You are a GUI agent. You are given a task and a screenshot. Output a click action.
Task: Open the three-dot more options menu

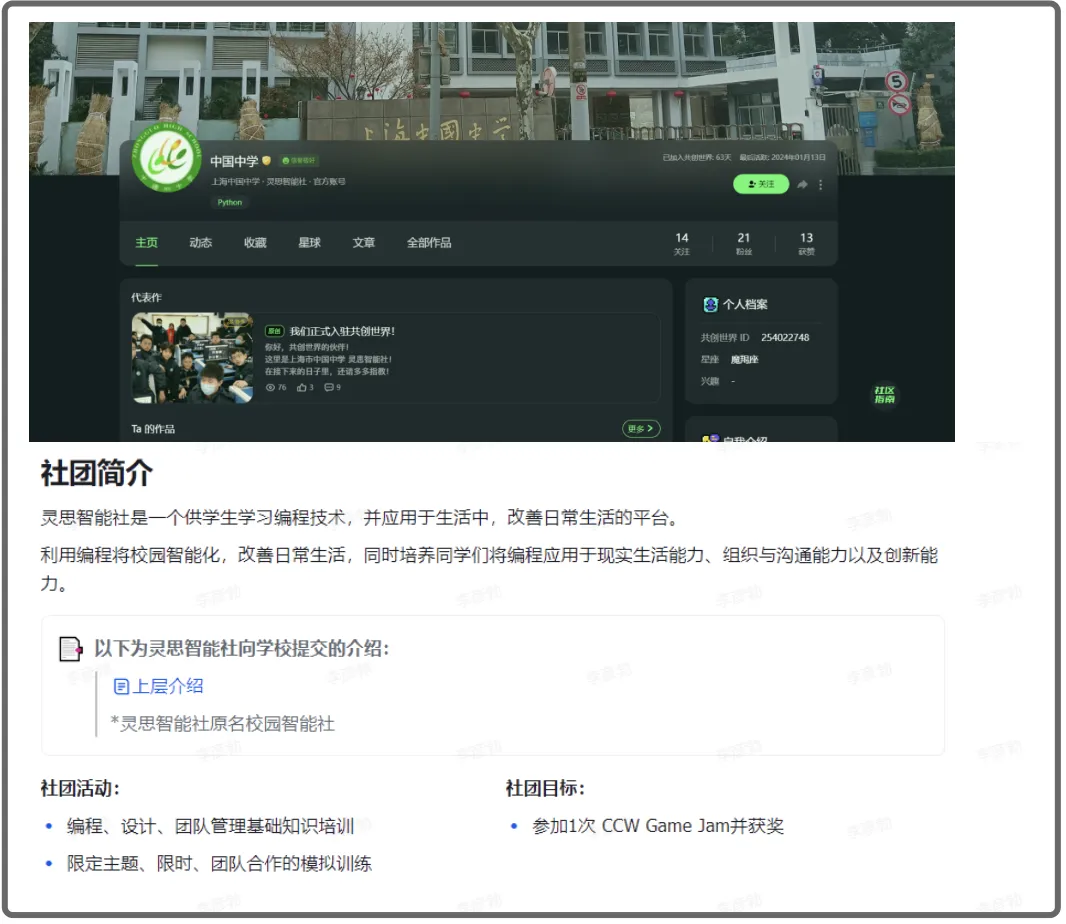pos(821,185)
